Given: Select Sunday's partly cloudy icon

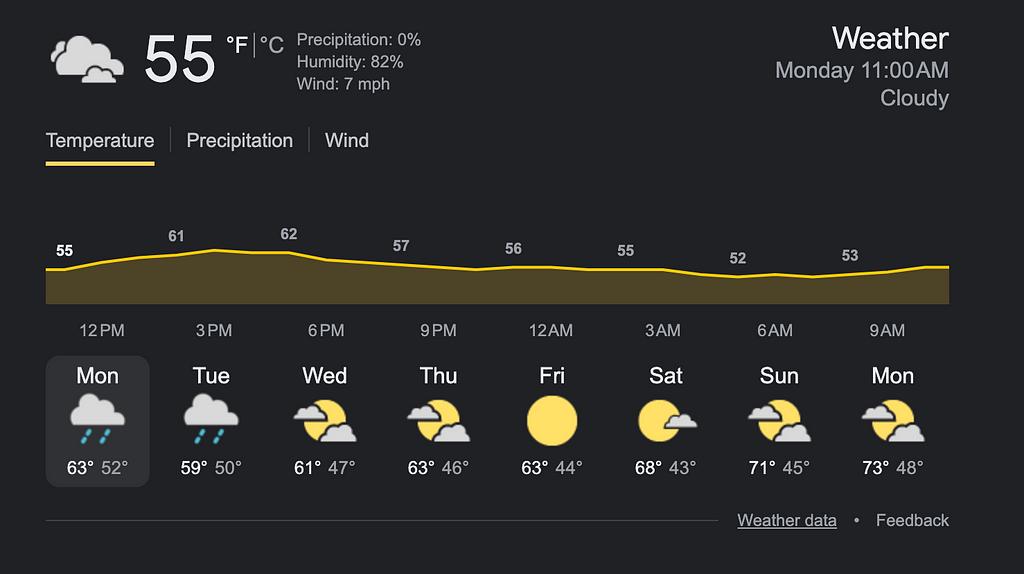Looking at the screenshot, I should click(x=779, y=420).
